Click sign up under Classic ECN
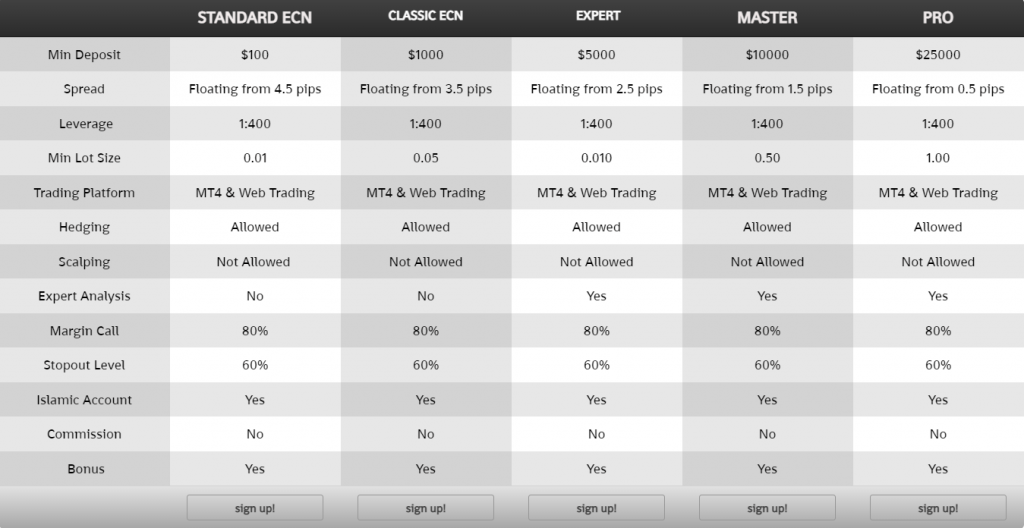This screenshot has width=1024, height=528. coord(425,508)
